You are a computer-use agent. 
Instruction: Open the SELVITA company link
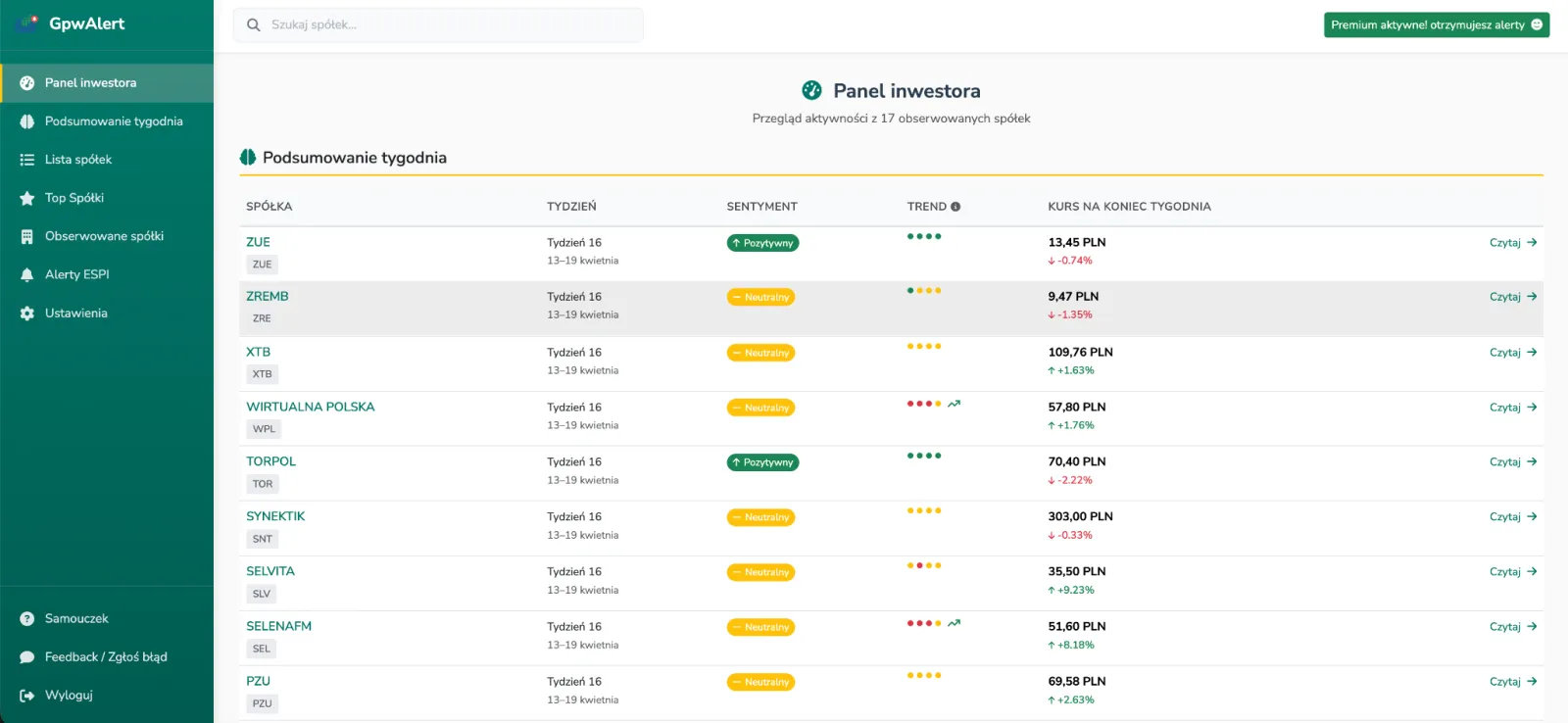pos(270,571)
